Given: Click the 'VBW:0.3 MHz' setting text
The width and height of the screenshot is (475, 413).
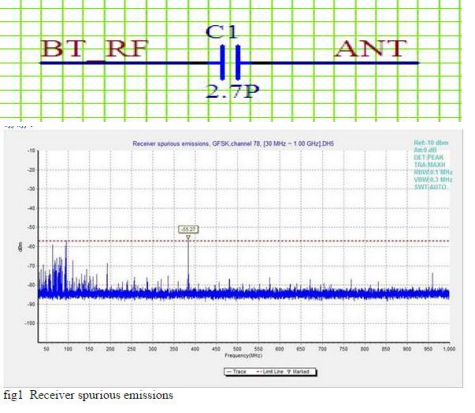Looking at the screenshot, I should pyautogui.click(x=433, y=180).
